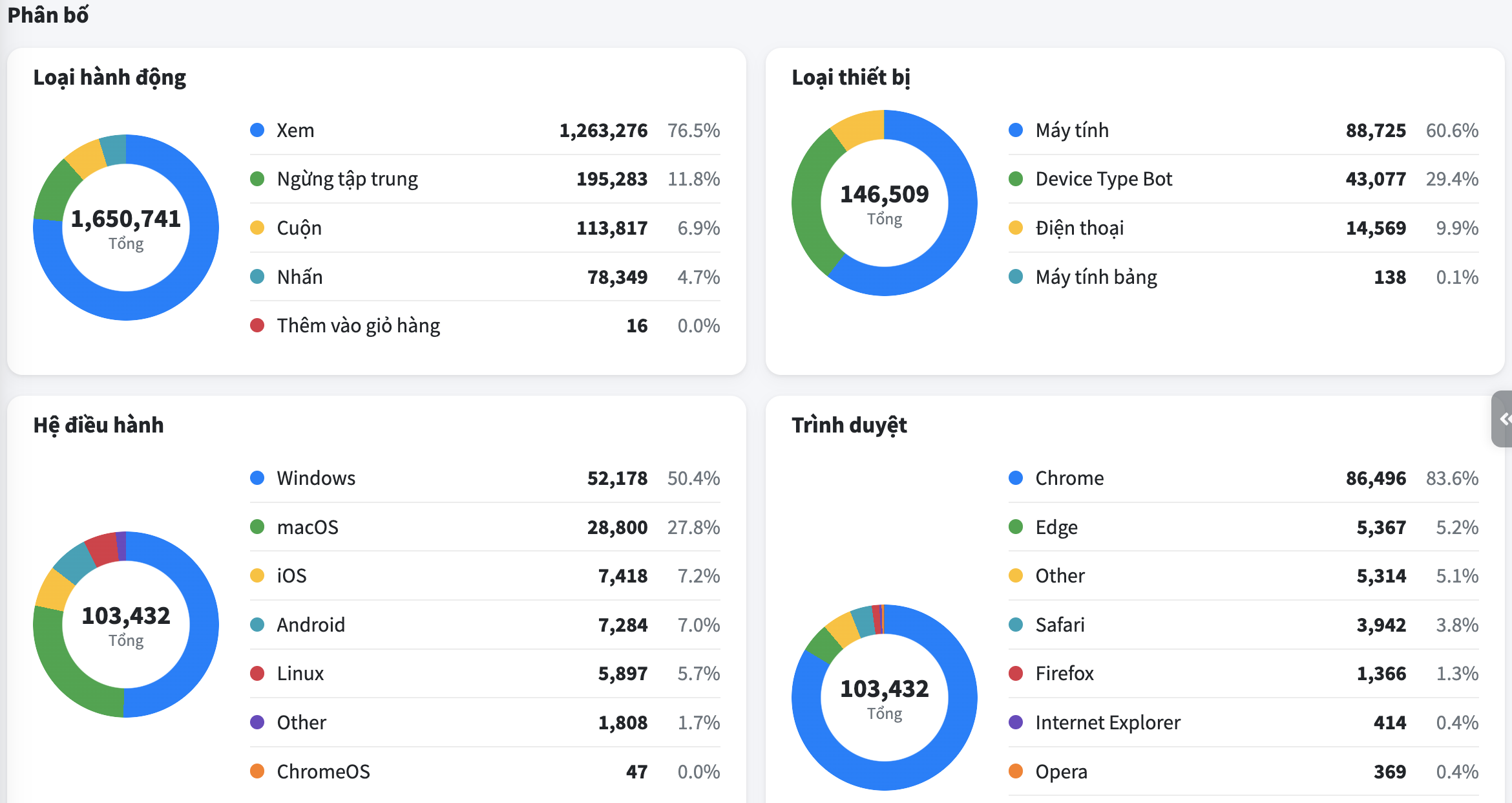
Task: Click the Firefox browser label
Action: [1064, 674]
